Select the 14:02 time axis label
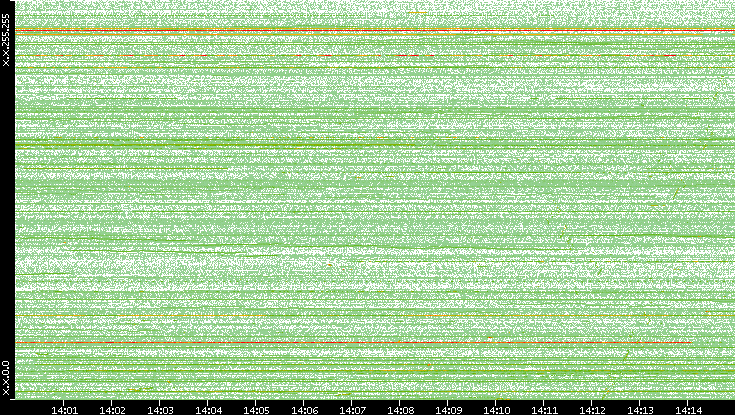Image resolution: width=735 pixels, height=415 pixels. pos(112,410)
